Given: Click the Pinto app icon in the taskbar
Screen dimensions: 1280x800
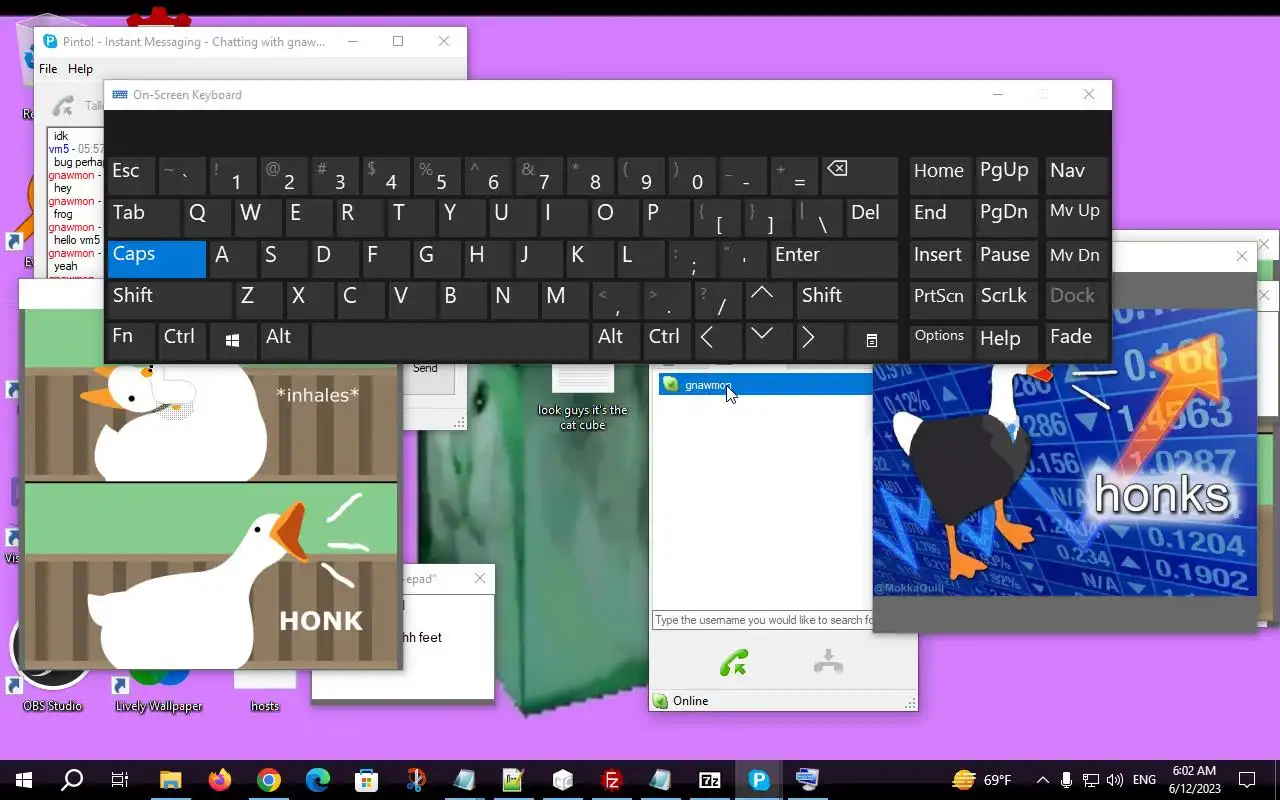Looking at the screenshot, I should 759,780.
